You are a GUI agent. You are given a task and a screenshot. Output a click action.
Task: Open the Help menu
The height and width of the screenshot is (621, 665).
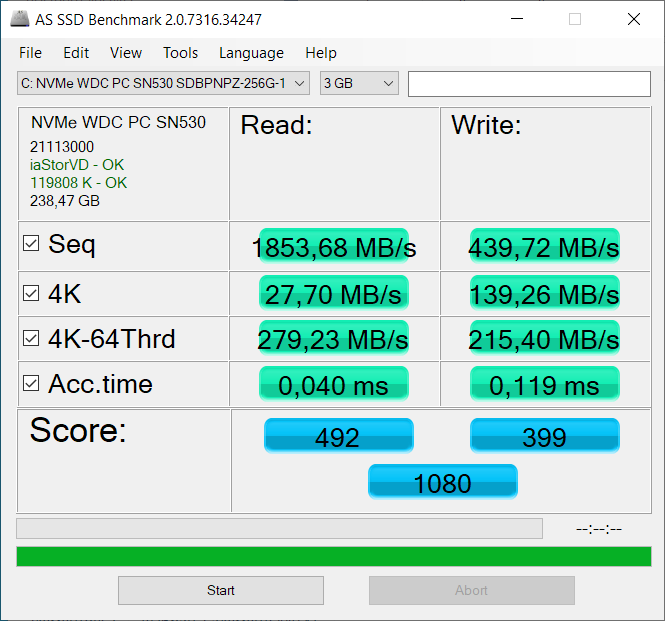[x=321, y=53]
